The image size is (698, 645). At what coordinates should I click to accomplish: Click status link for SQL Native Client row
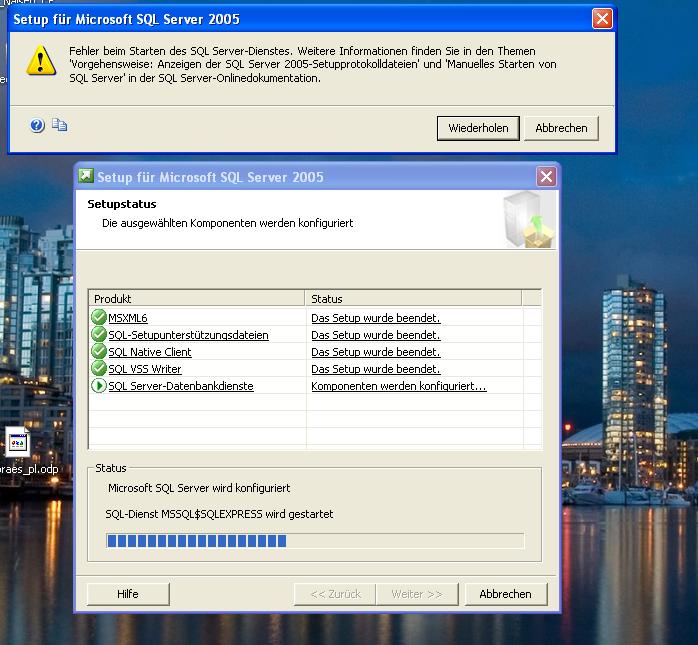click(x=376, y=352)
